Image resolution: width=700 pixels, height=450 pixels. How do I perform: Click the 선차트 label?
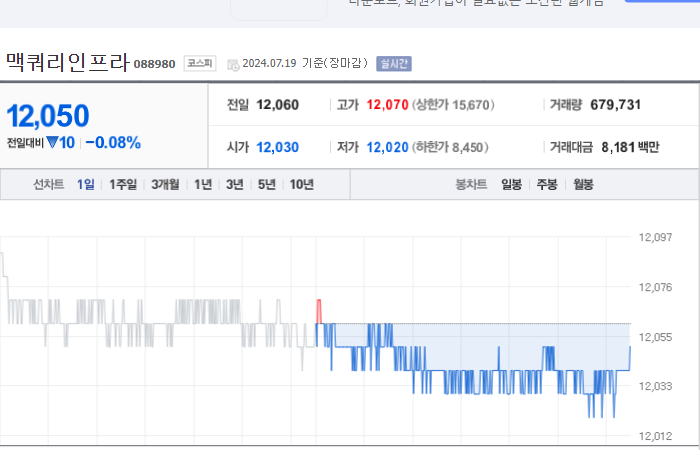[x=48, y=184]
